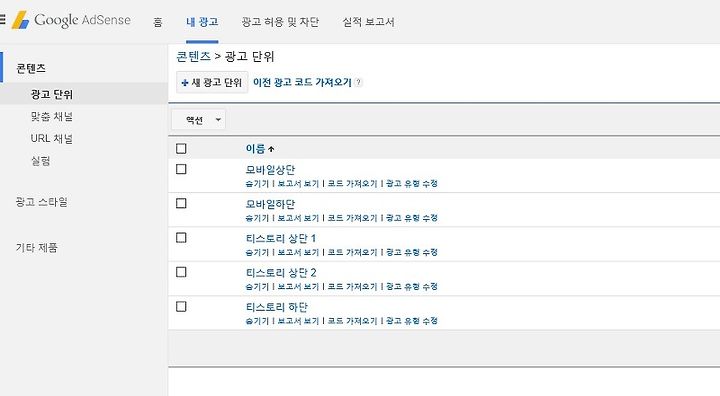Select 맞춤 채널 in the sidebar
This screenshot has width=720, height=396.
[x=52, y=117]
